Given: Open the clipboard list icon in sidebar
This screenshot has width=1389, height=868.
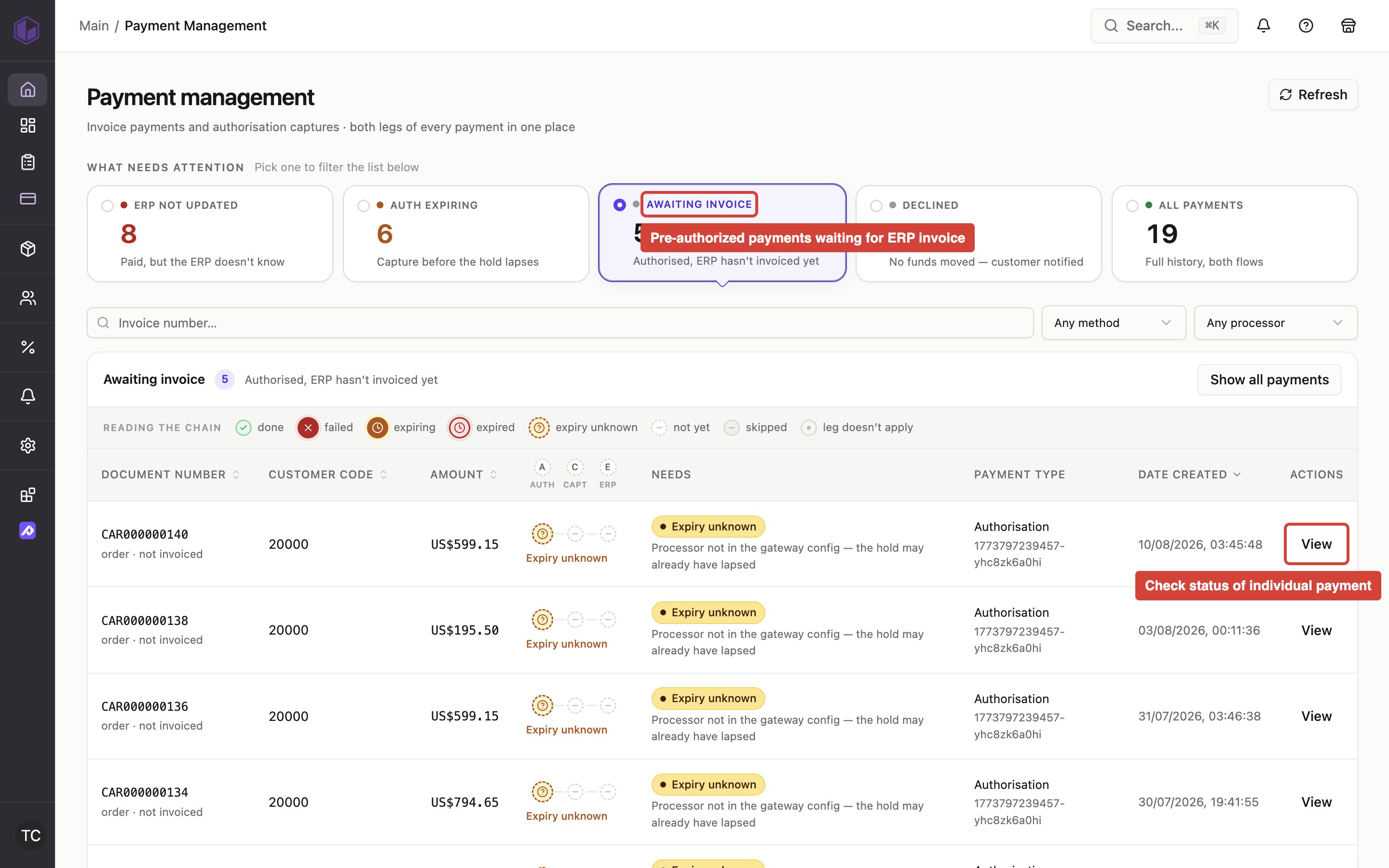Looking at the screenshot, I should click(x=27, y=162).
